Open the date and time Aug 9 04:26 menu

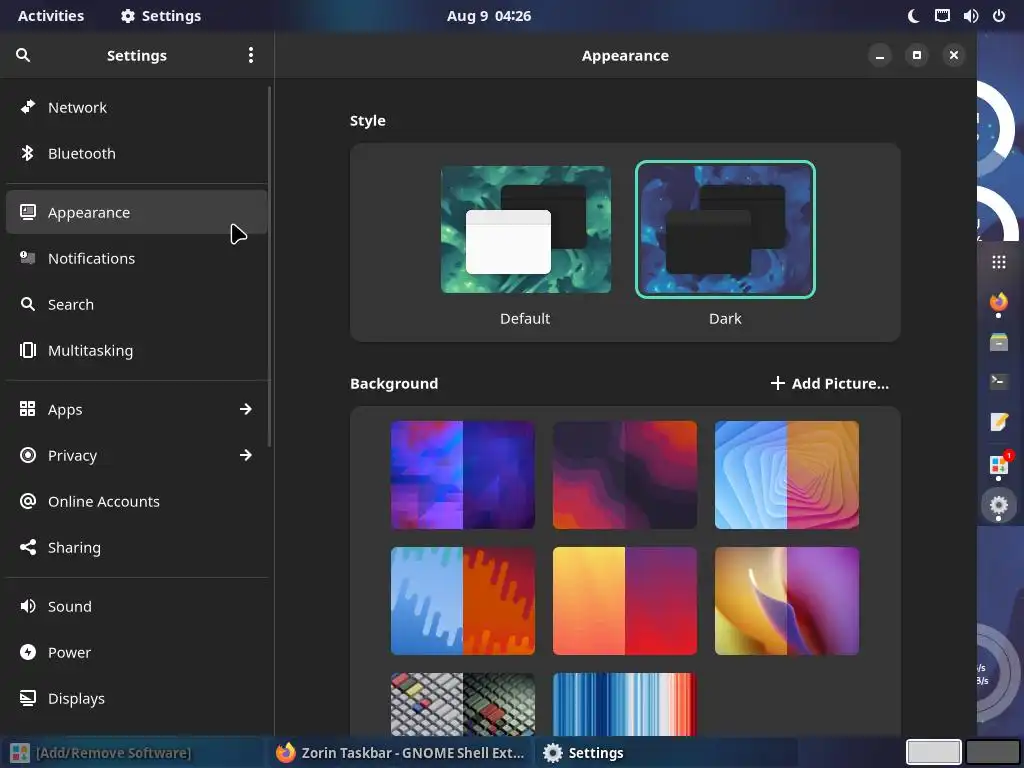[x=488, y=16]
